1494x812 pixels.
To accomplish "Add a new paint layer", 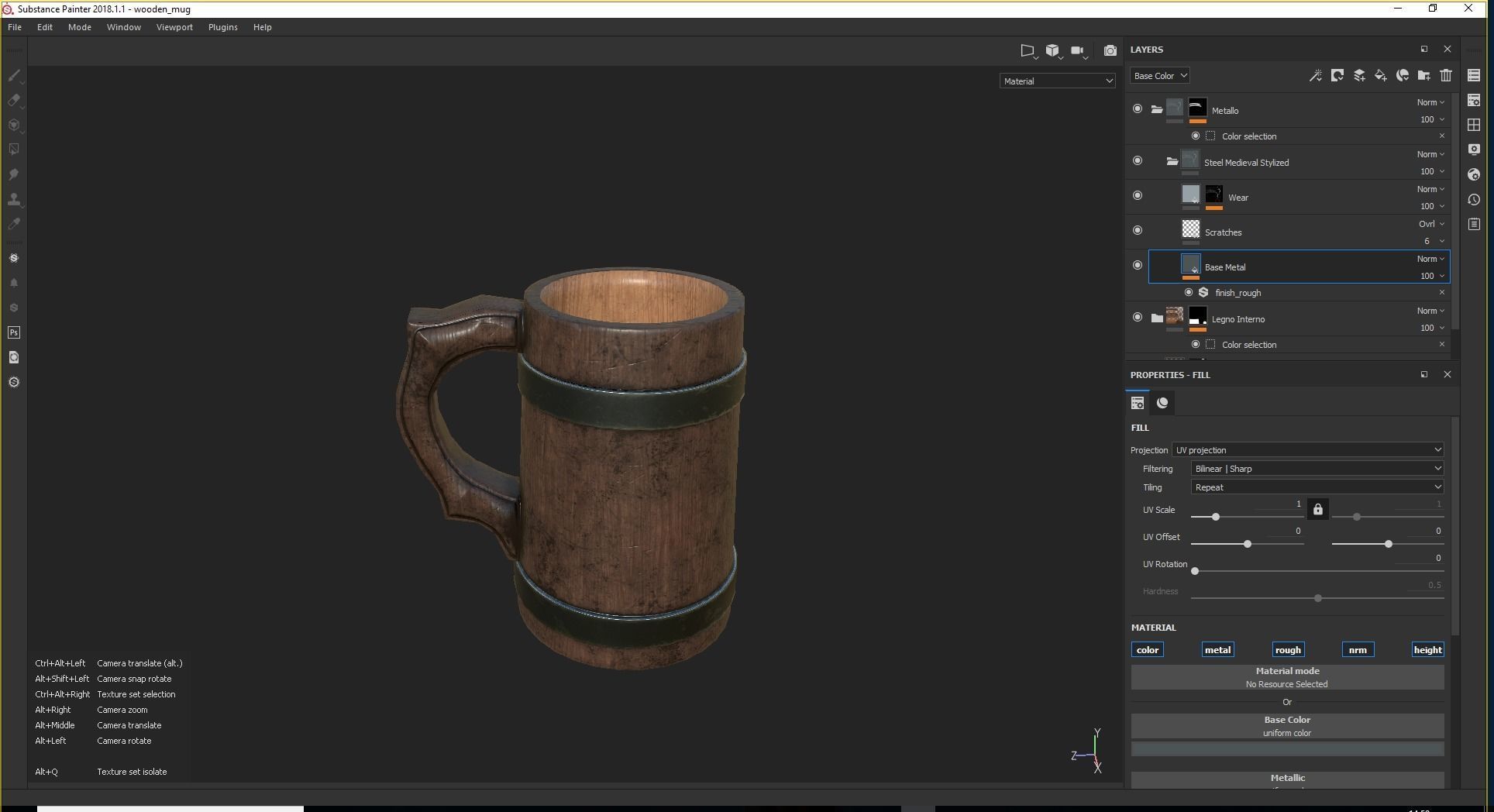I will (x=1359, y=75).
